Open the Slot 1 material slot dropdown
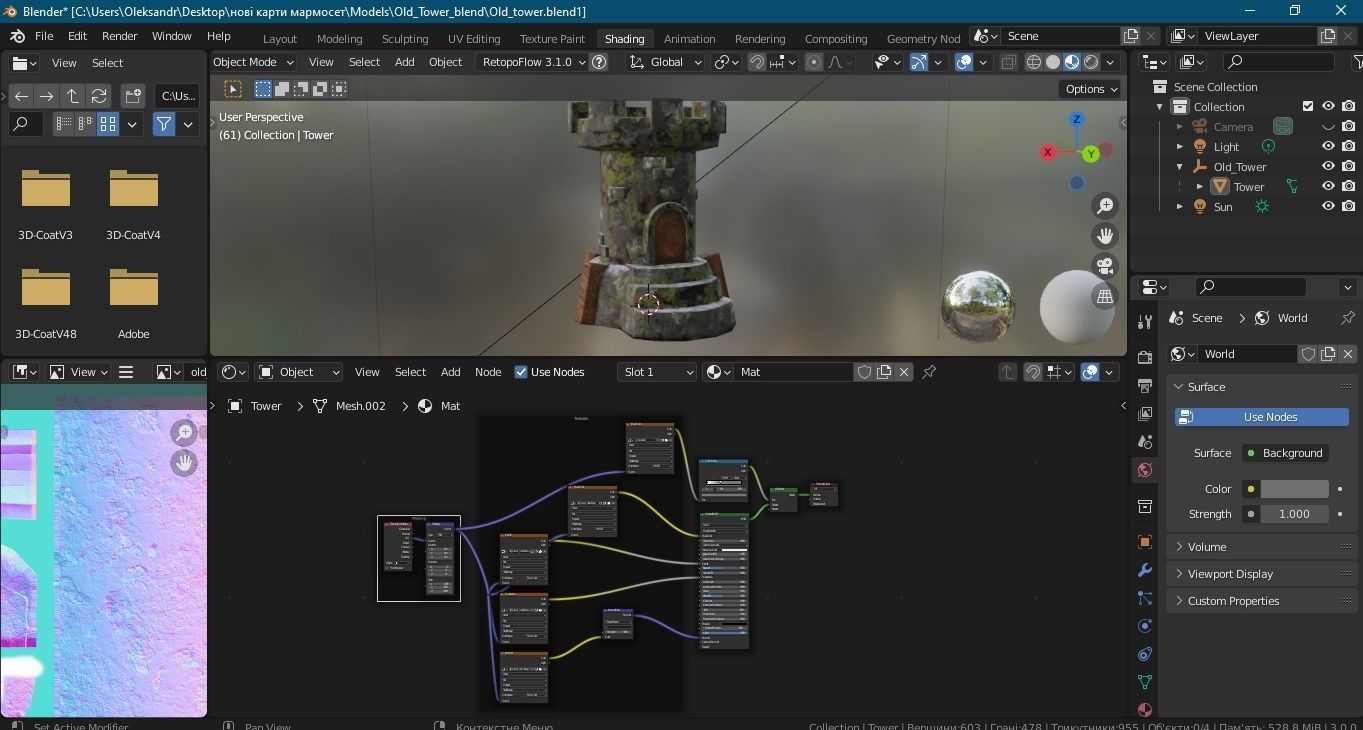Screen dimensions: 1363x730 click(657, 372)
